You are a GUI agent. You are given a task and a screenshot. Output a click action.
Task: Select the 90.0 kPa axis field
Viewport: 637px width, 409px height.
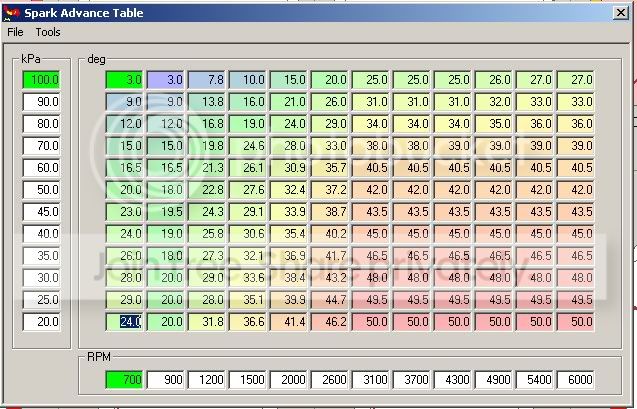41,102
